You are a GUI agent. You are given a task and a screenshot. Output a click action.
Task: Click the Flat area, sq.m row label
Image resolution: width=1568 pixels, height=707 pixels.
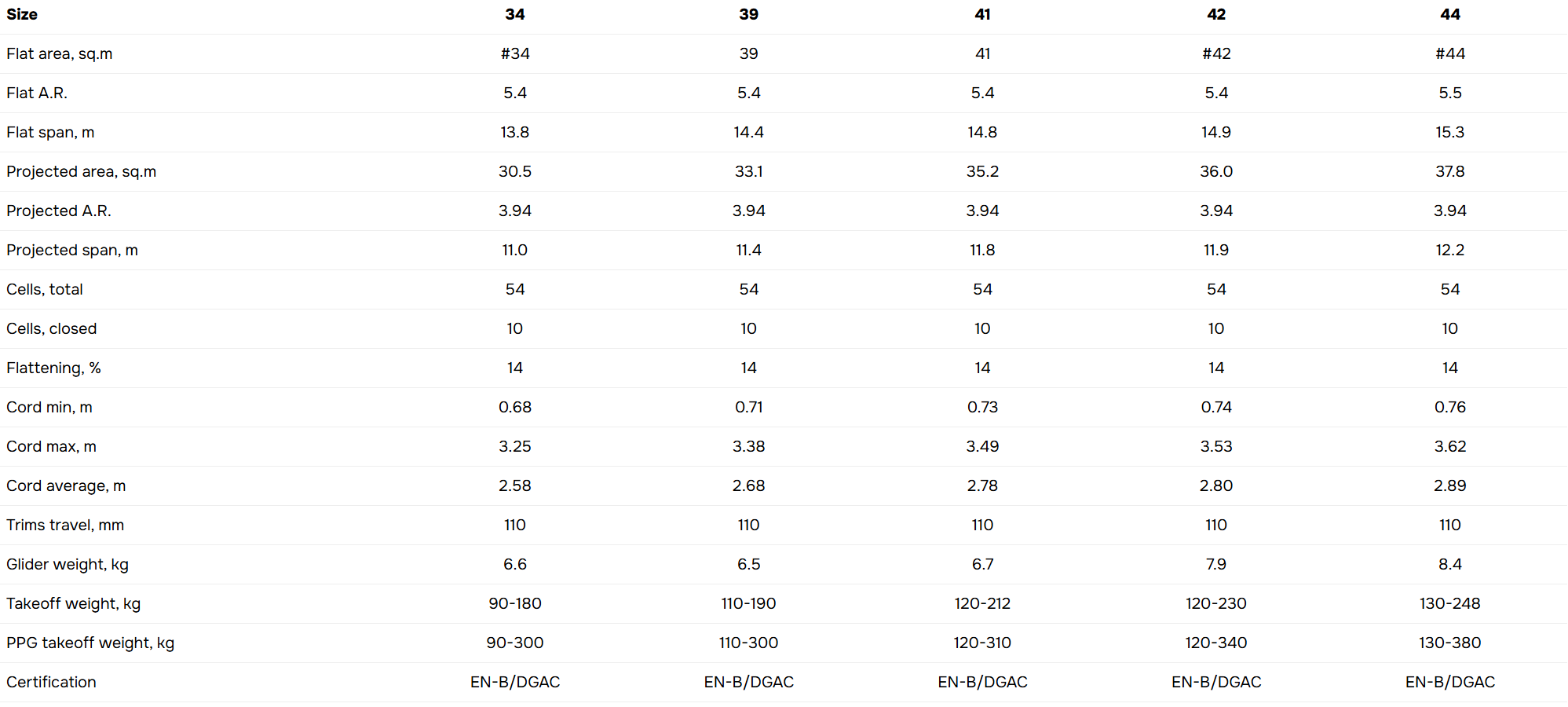pos(60,53)
